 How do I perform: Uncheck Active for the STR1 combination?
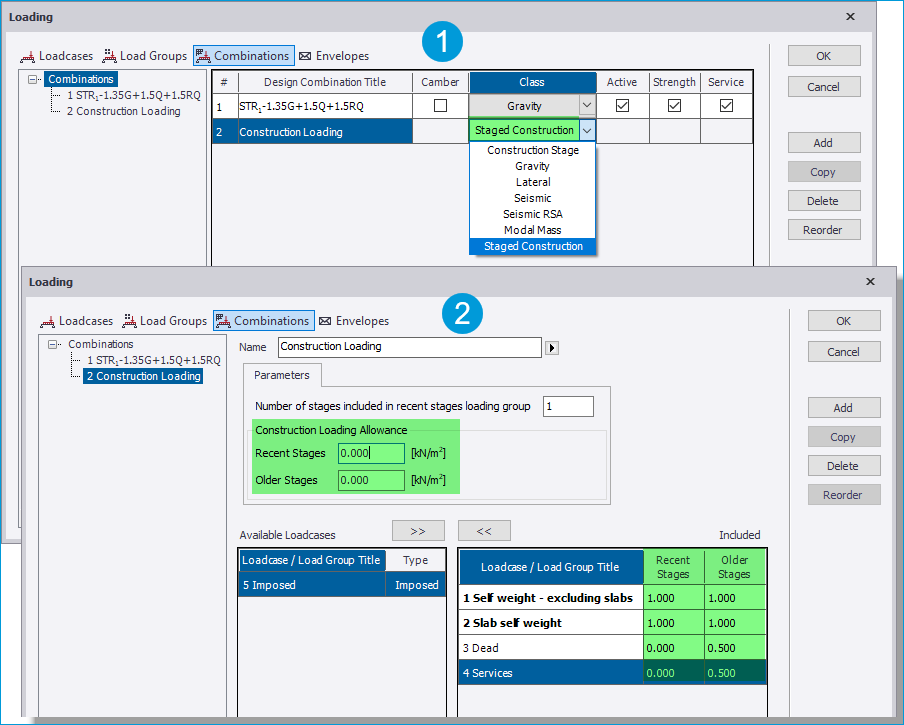(x=622, y=105)
